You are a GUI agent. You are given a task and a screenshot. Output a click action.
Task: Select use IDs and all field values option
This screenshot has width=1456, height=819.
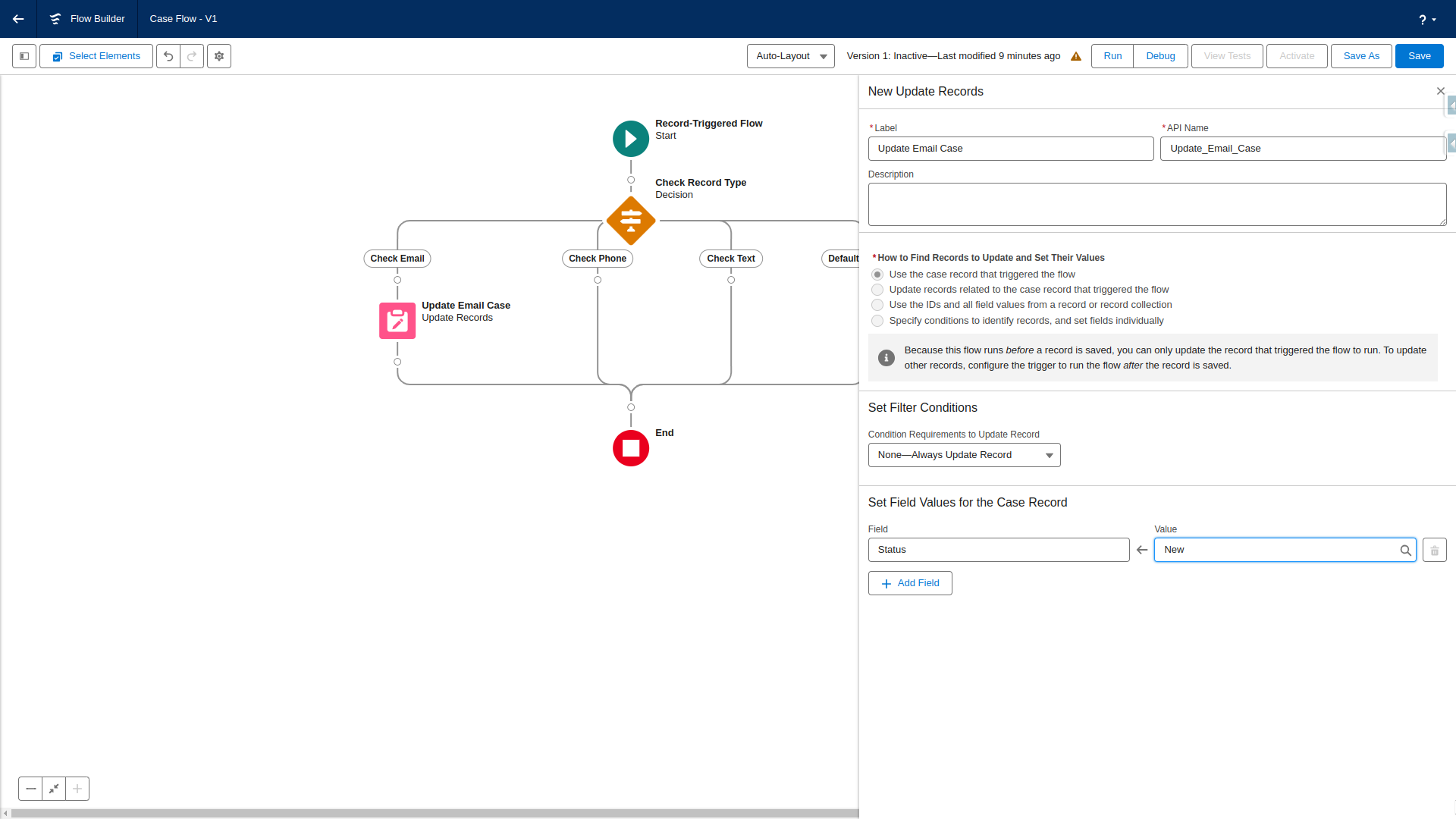[x=877, y=305]
